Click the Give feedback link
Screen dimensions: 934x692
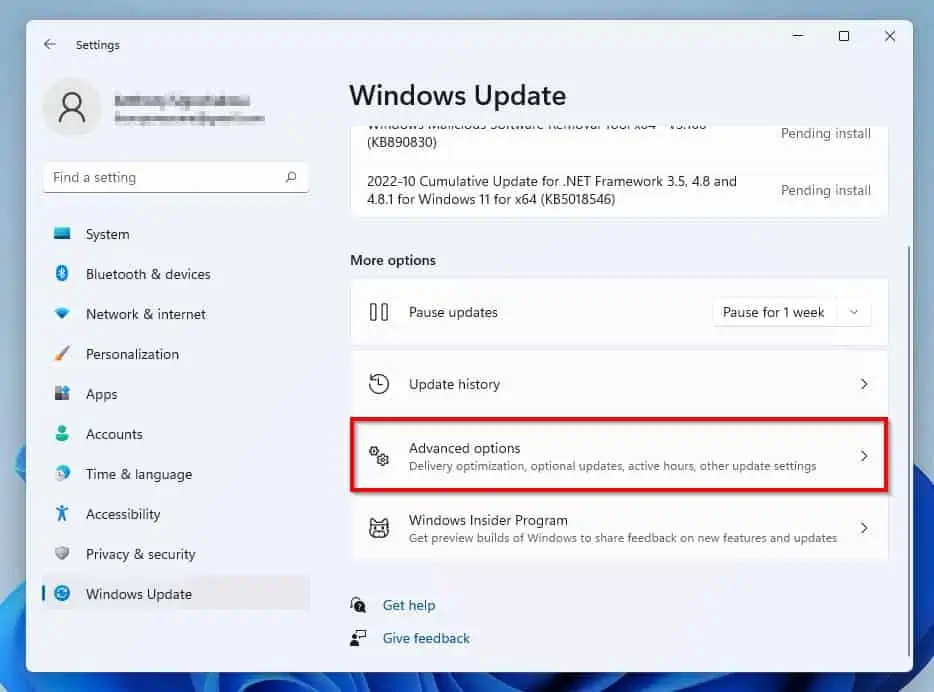[x=426, y=638]
